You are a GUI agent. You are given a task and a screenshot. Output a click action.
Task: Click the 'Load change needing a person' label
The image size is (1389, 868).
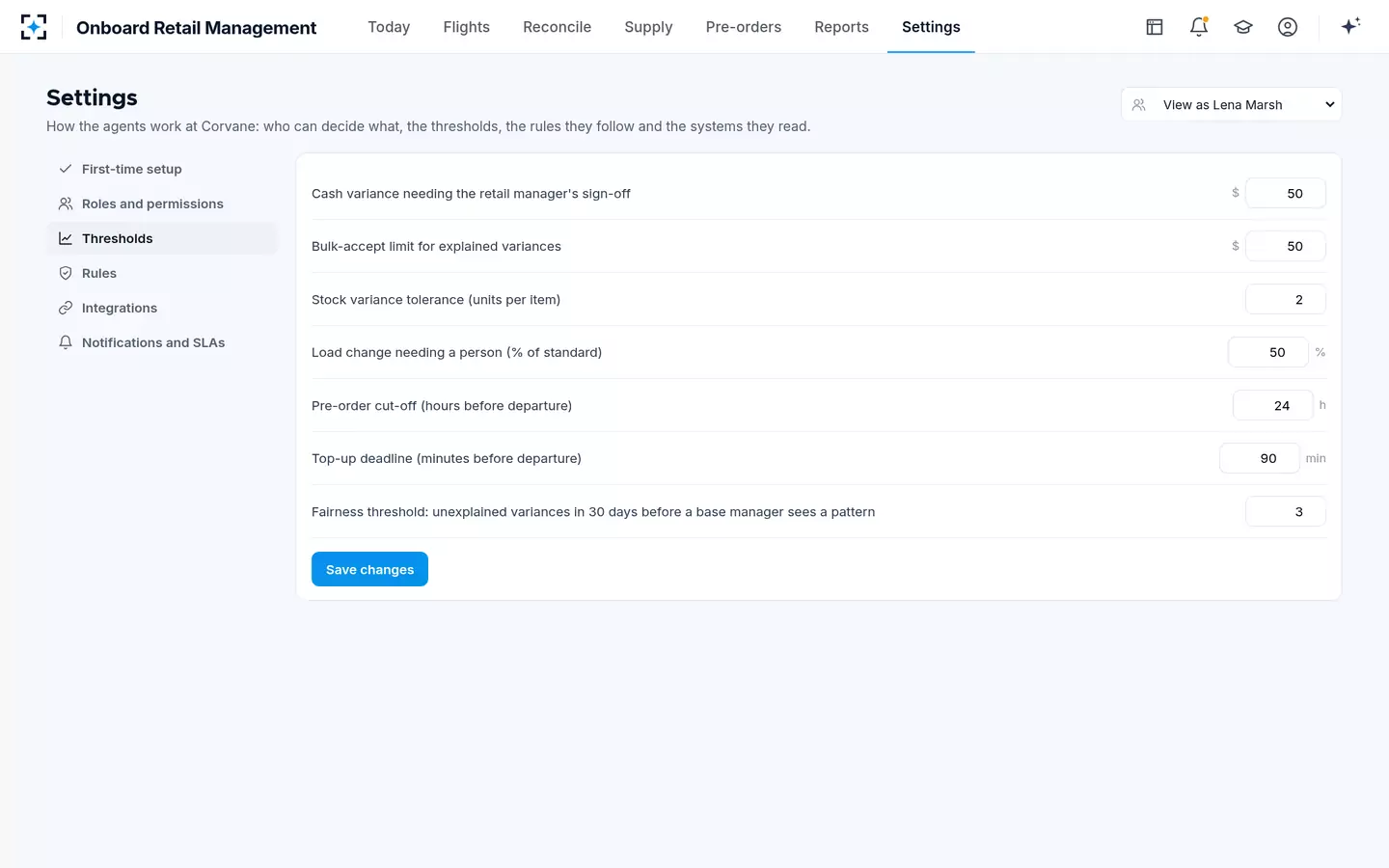click(x=456, y=352)
